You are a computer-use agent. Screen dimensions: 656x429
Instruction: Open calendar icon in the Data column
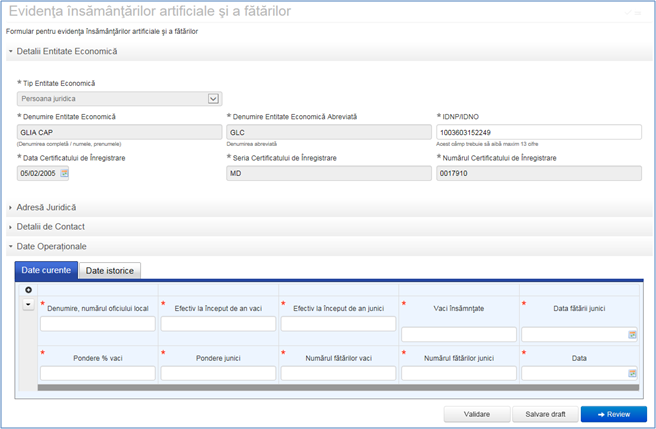[632, 373]
